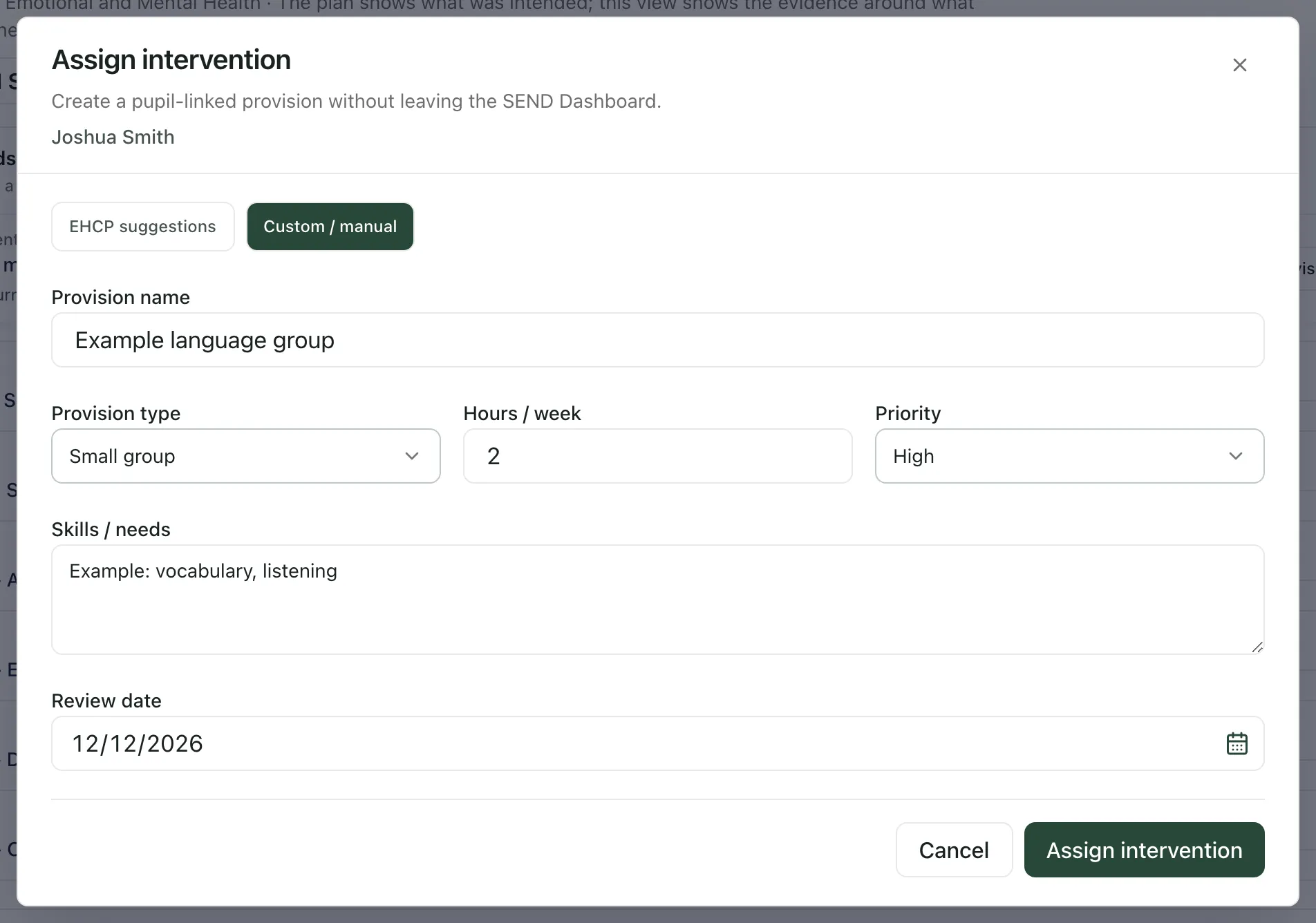
Task: Cancel the intervention assignment
Action: pos(954,850)
